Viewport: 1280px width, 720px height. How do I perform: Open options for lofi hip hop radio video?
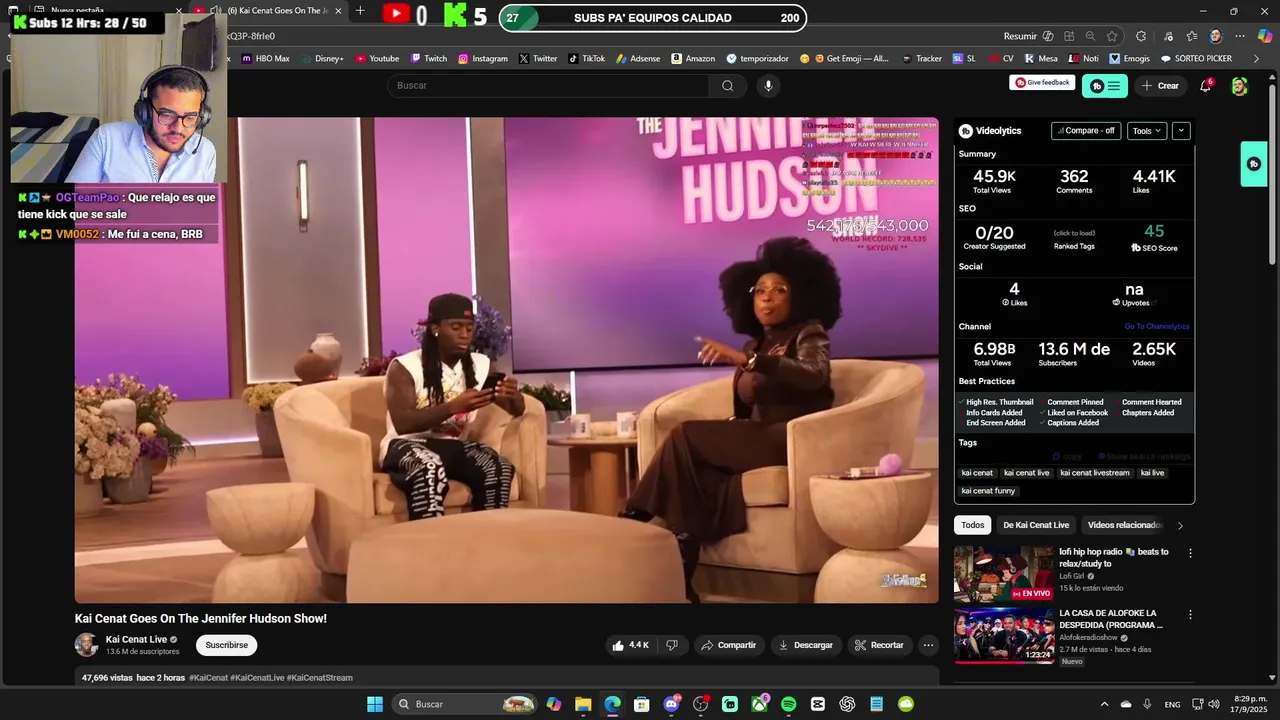click(1190, 553)
